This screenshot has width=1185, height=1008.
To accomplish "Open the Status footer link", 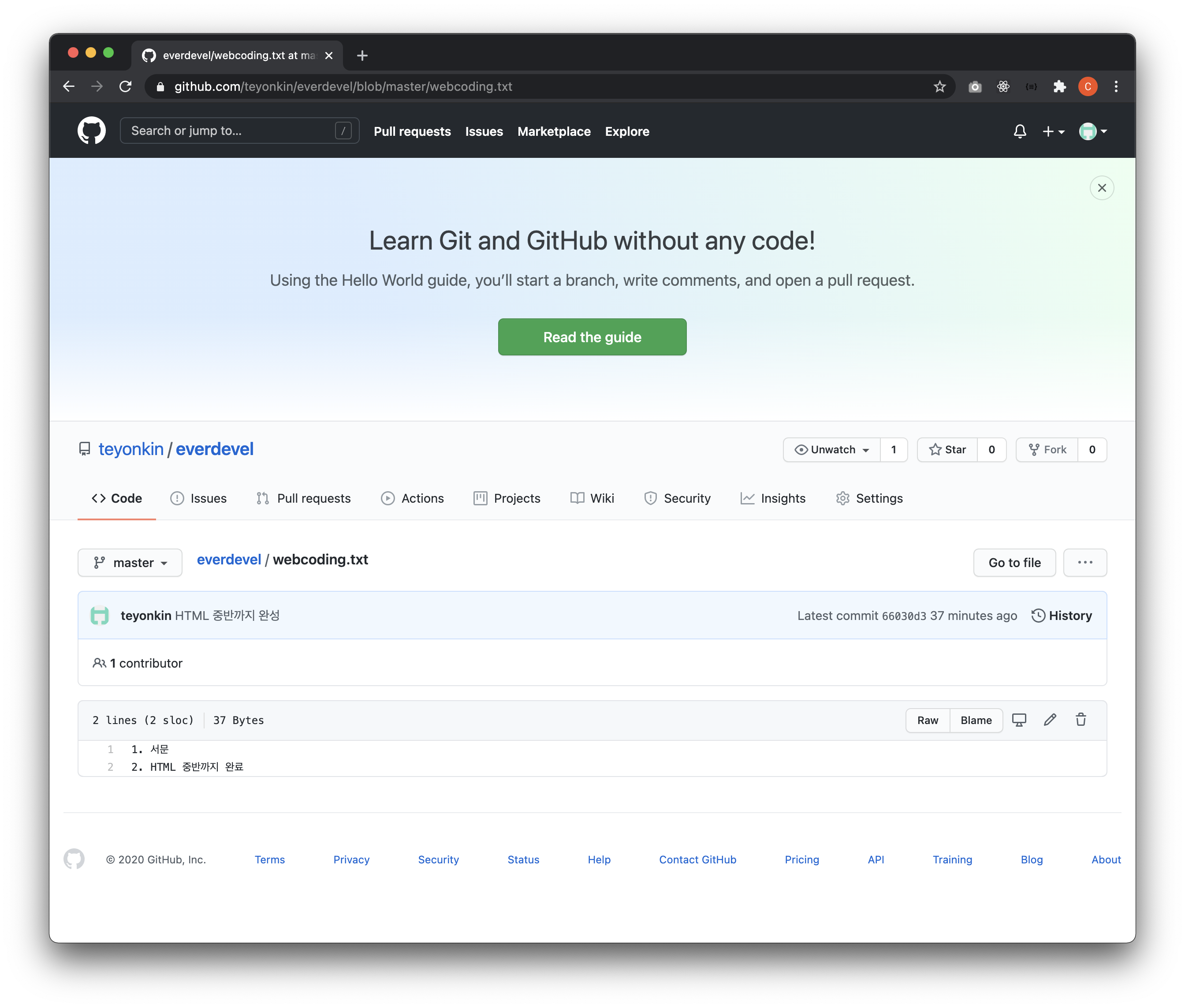I will (x=523, y=859).
